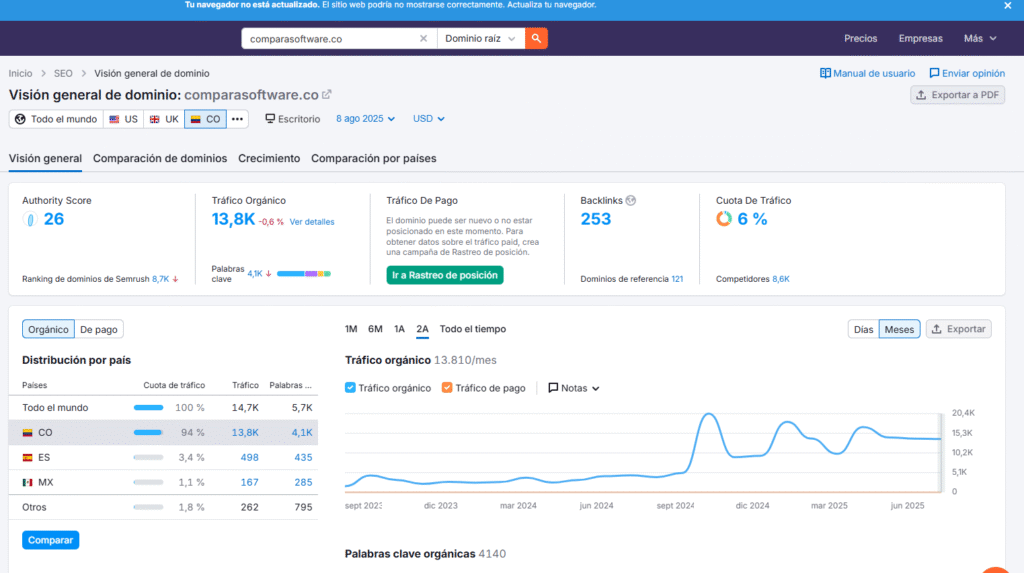Select 6M time range

point(375,329)
